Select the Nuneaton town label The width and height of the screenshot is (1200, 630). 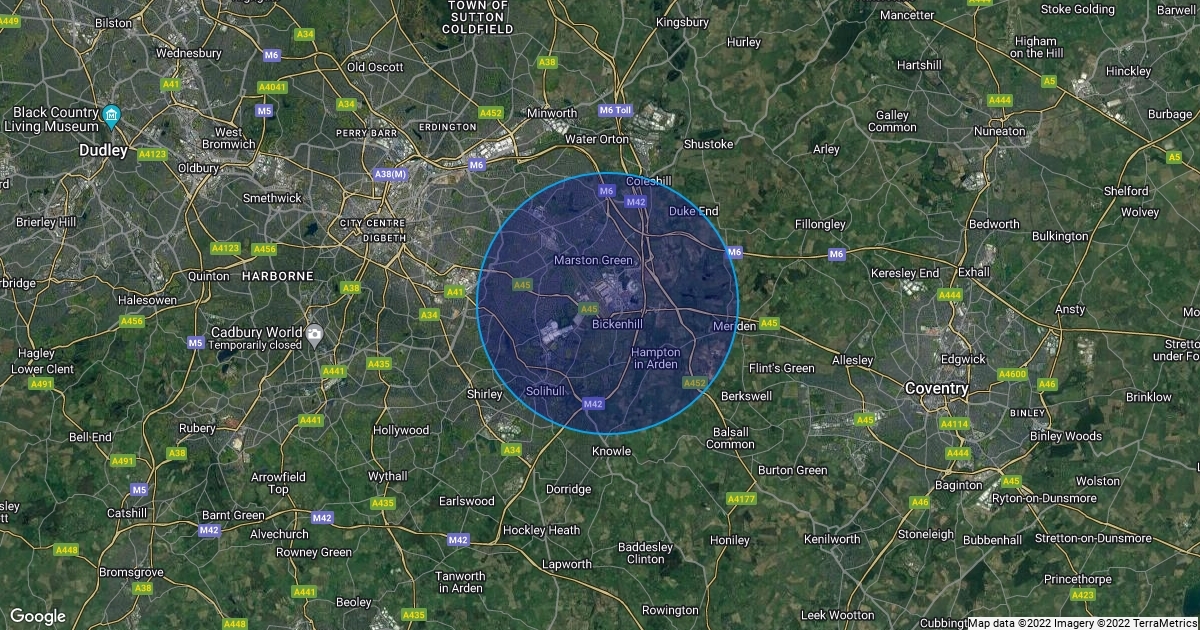[998, 131]
